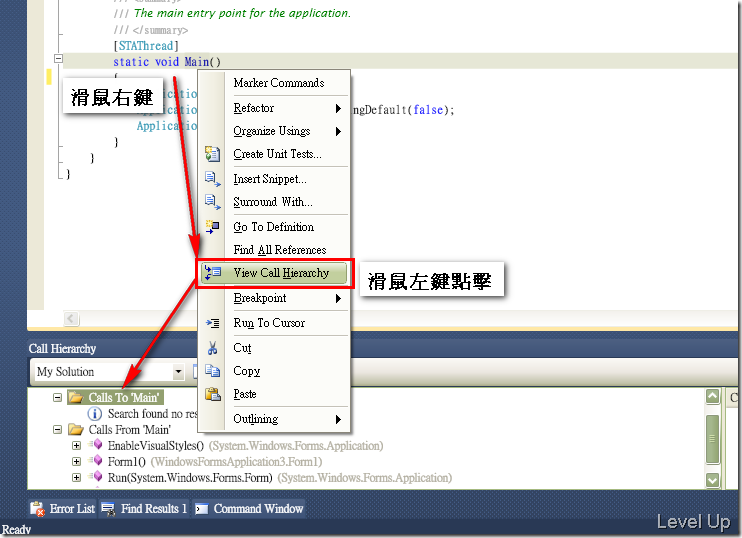Image resolution: width=742 pixels, height=538 pixels.
Task: Collapse the Calls From 'Main' node
Action: [x=57, y=430]
